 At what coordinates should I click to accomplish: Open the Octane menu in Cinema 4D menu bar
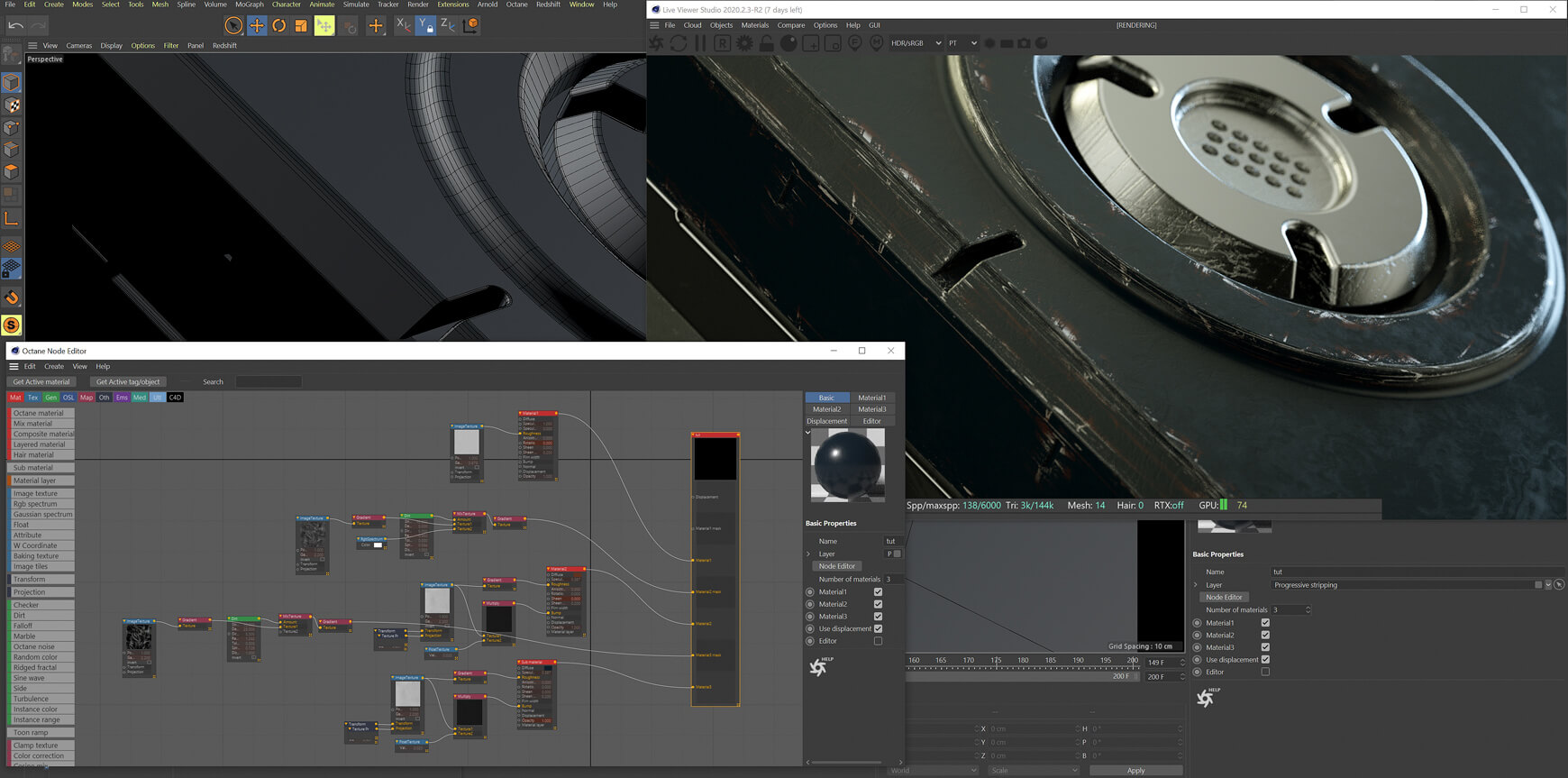point(517,5)
